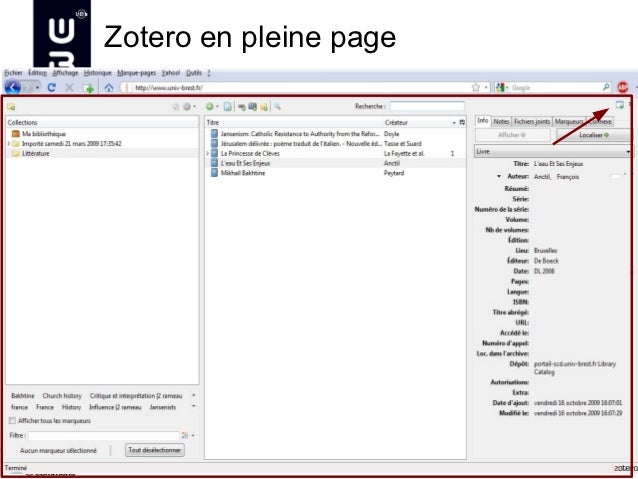Open the Fichier menu

click(13, 73)
